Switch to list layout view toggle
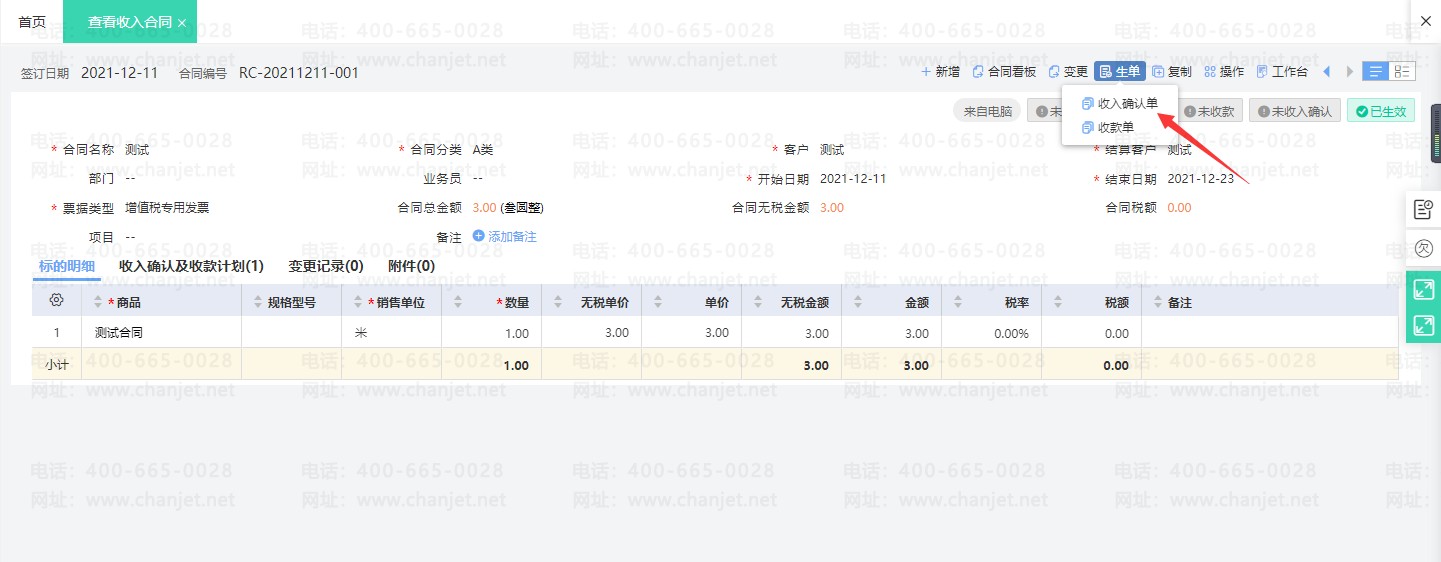The height and width of the screenshot is (562, 1441). tap(1376, 72)
